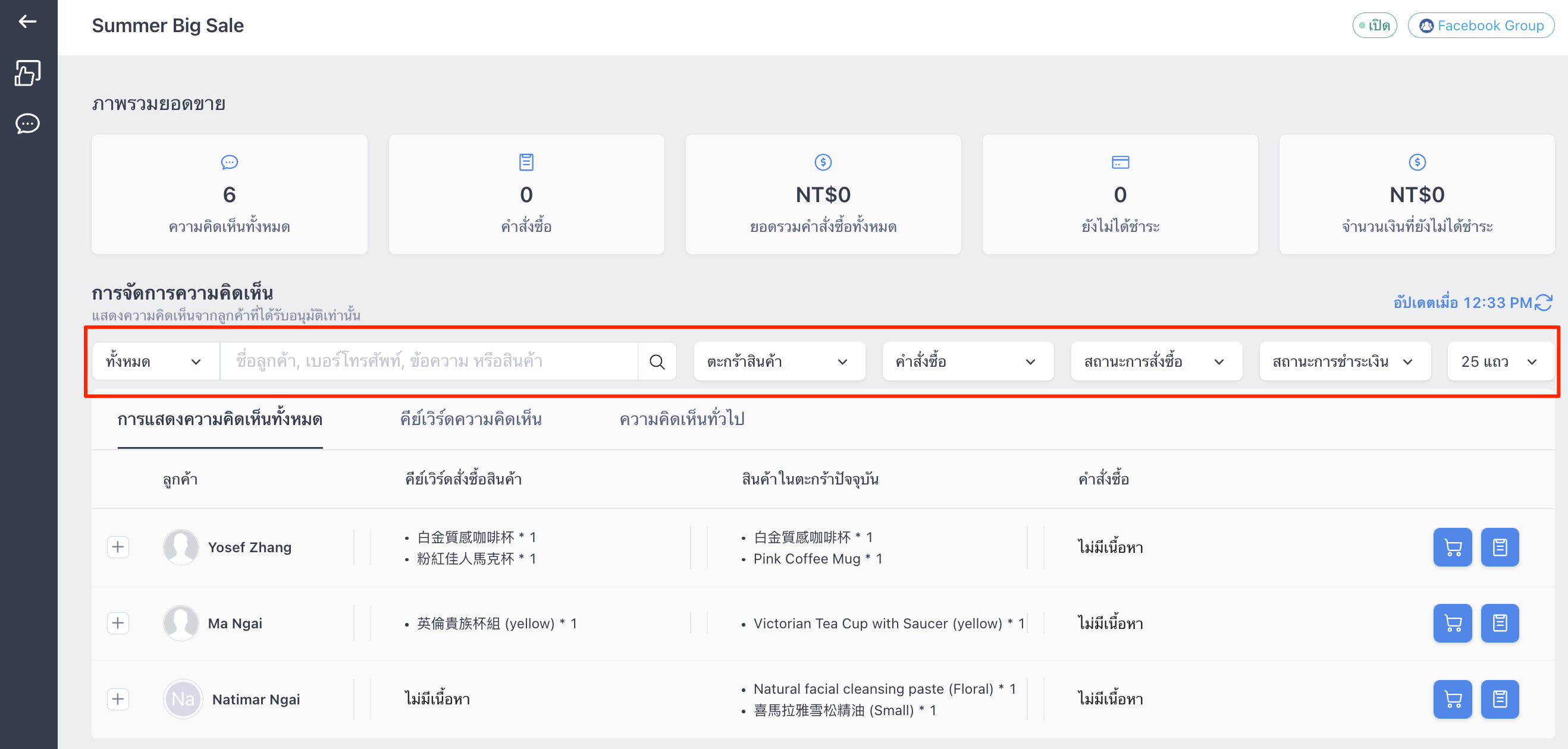Open the 25 แถว rows dropdown

click(1500, 361)
